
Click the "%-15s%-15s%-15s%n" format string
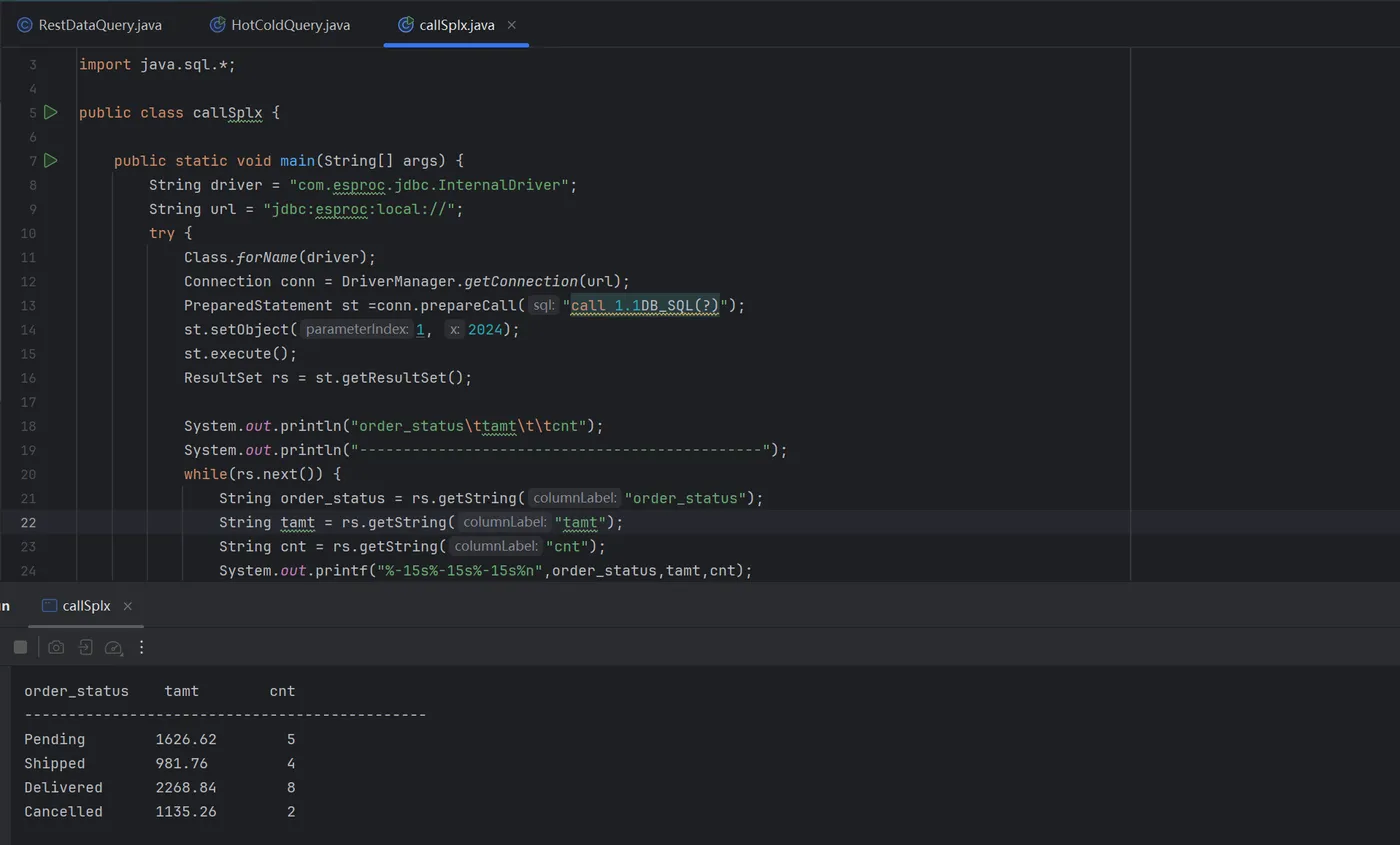(x=459, y=570)
